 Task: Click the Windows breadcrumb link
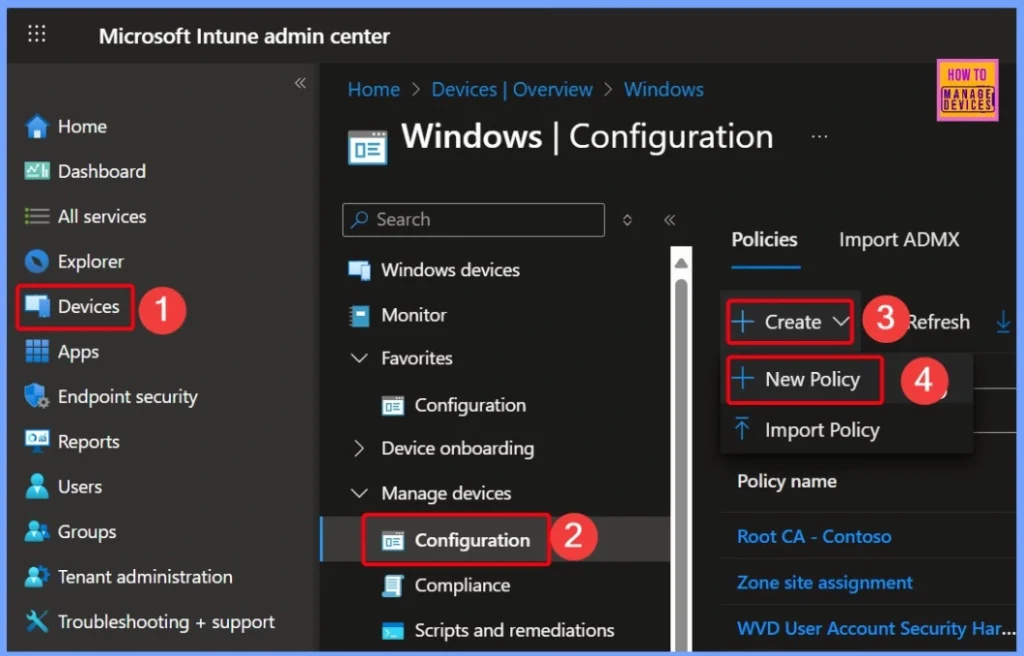[664, 89]
